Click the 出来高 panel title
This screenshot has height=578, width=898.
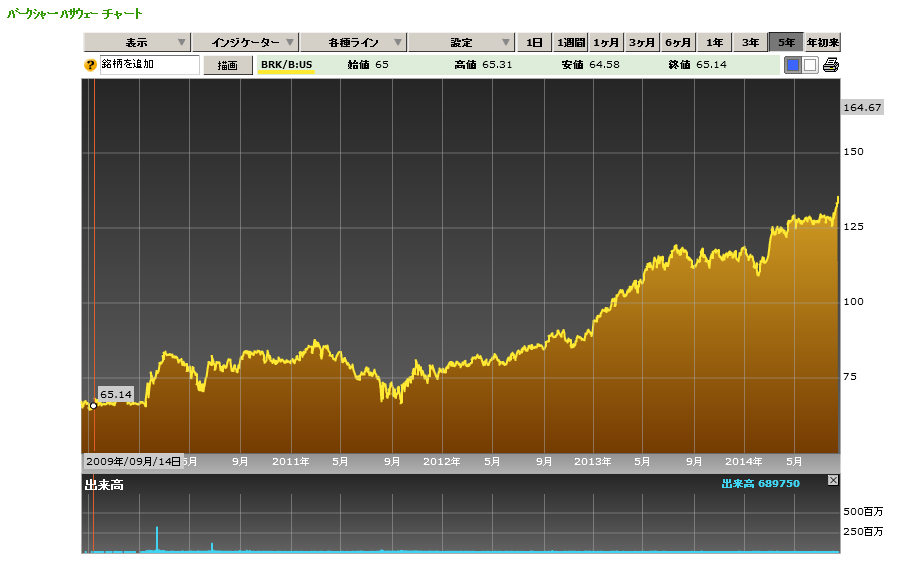pos(104,485)
